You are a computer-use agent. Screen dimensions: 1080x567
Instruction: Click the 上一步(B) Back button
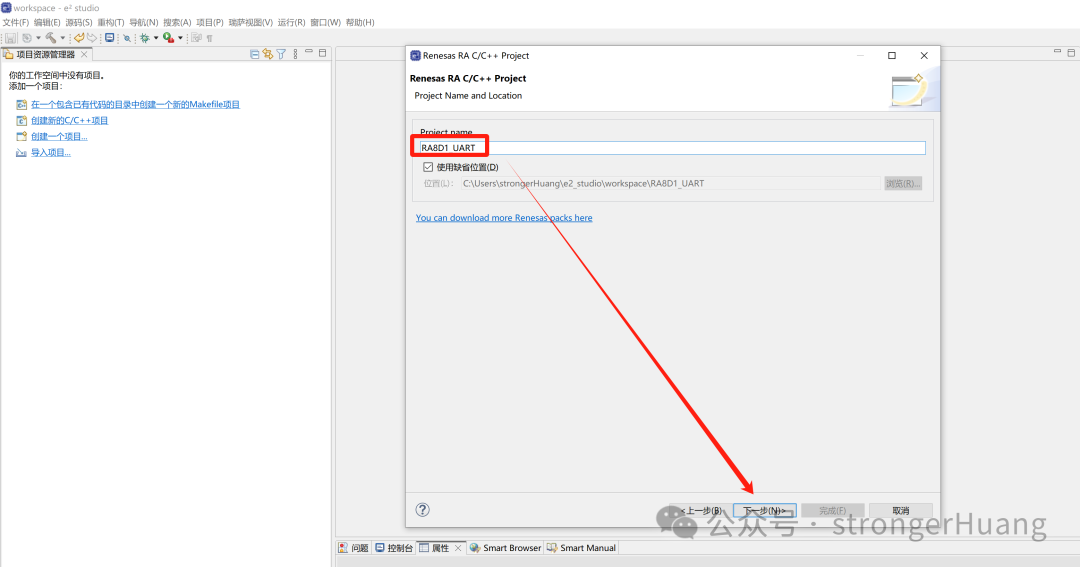[x=700, y=511]
